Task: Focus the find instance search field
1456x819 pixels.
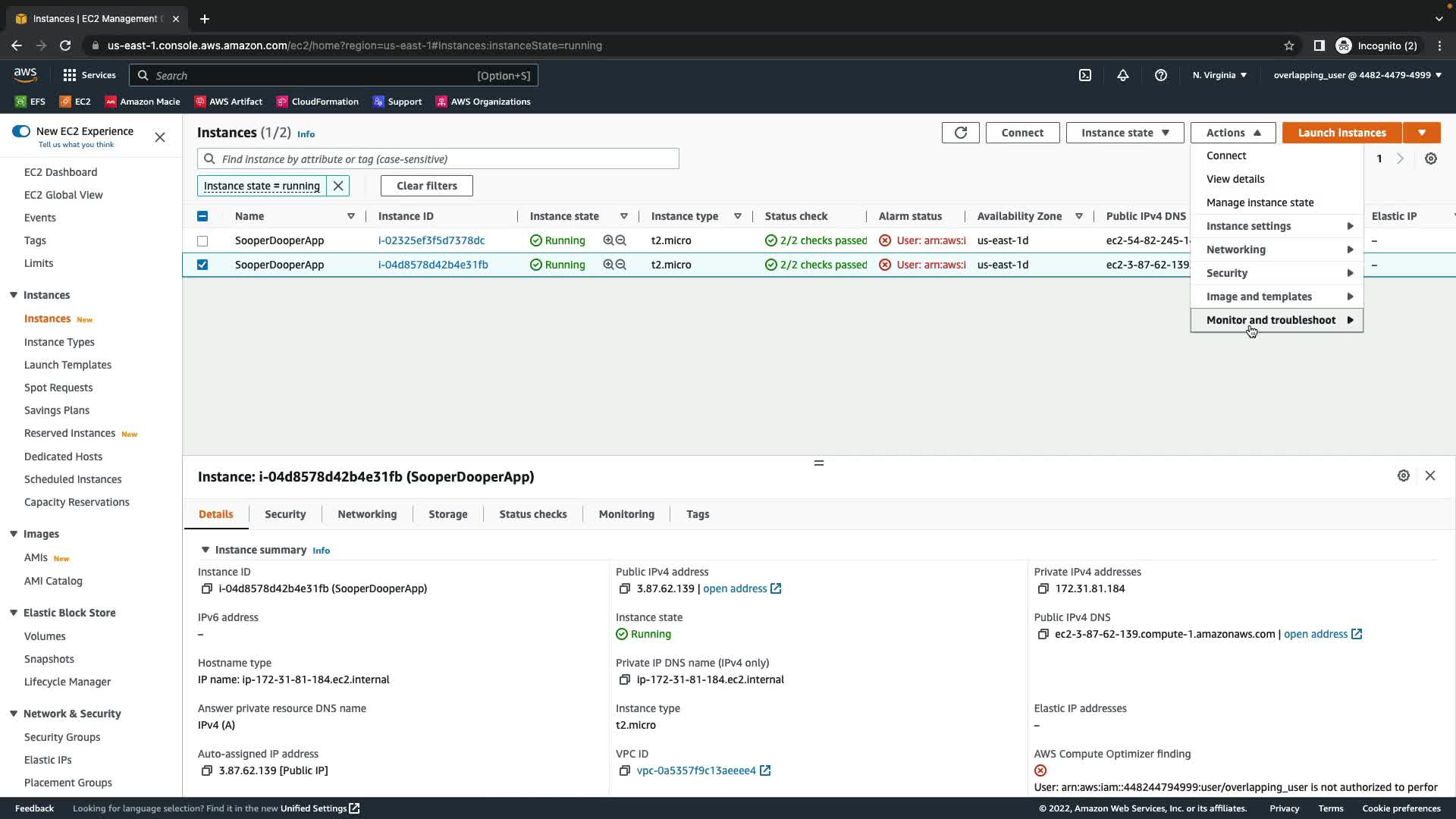Action: click(x=447, y=159)
